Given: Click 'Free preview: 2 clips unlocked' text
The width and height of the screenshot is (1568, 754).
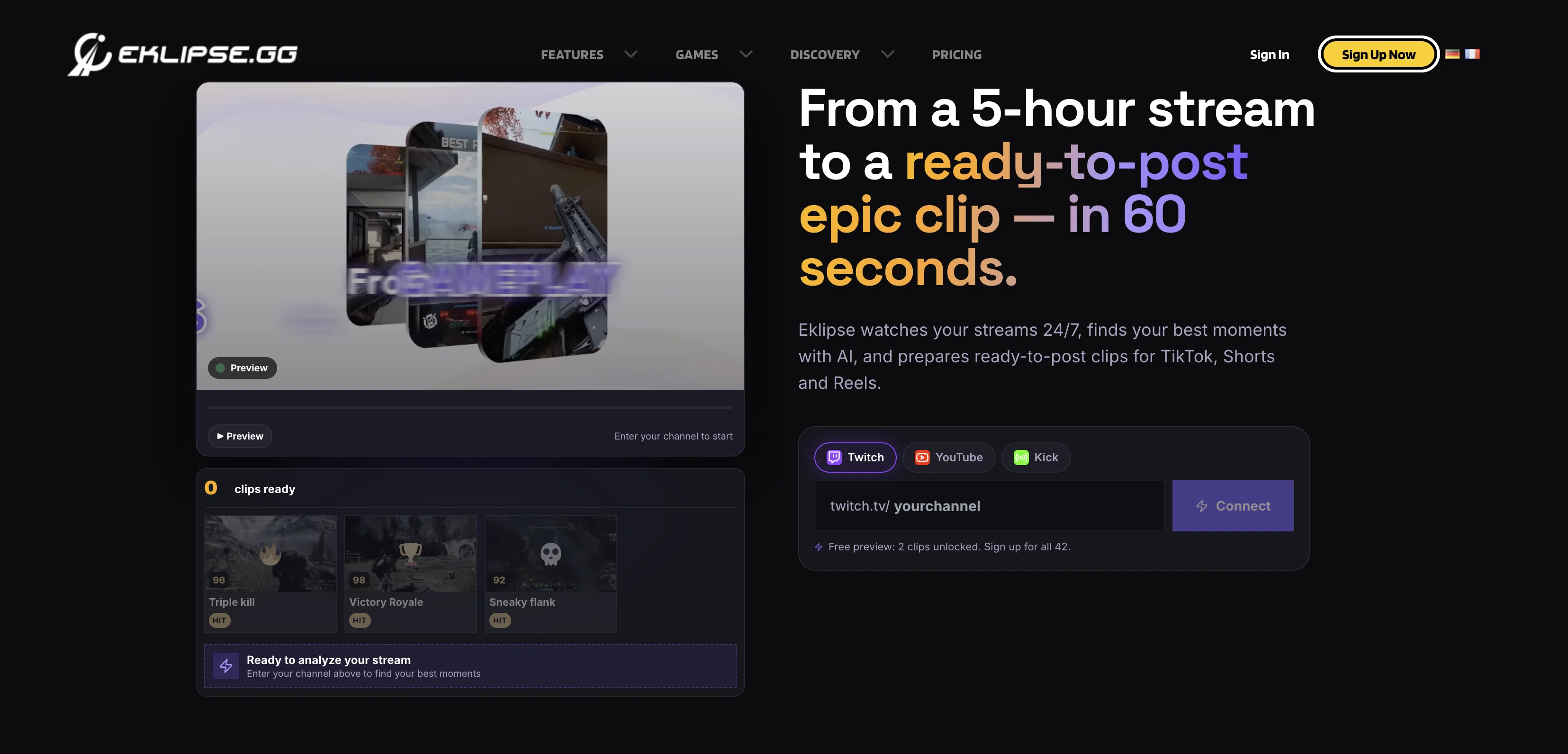Looking at the screenshot, I should coord(949,547).
